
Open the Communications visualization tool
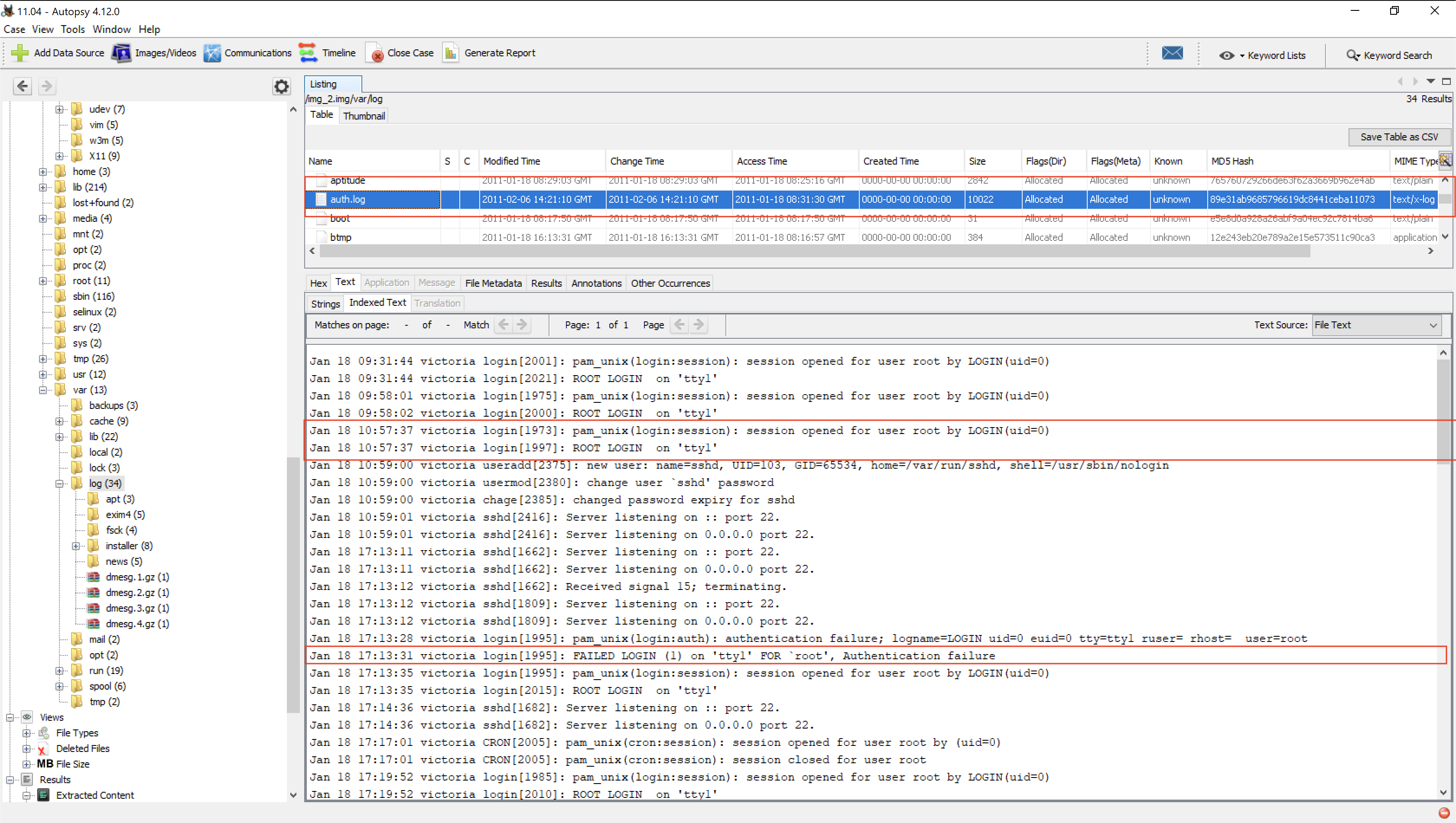[212, 52]
